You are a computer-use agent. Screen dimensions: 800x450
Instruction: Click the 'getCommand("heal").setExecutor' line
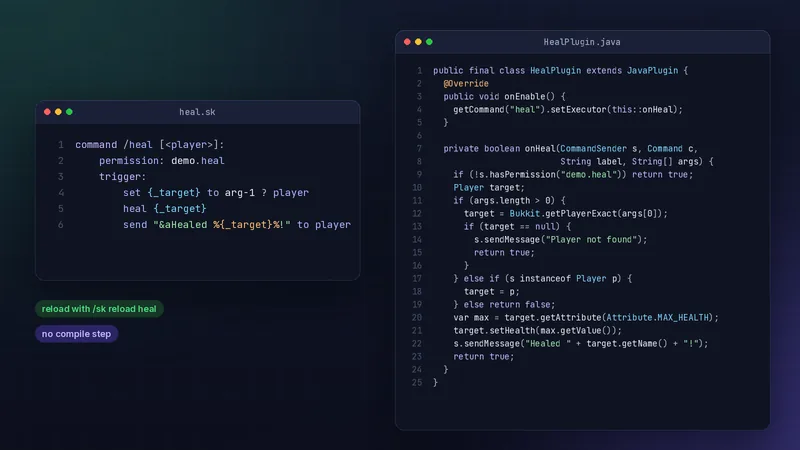pyautogui.click(x=568, y=110)
